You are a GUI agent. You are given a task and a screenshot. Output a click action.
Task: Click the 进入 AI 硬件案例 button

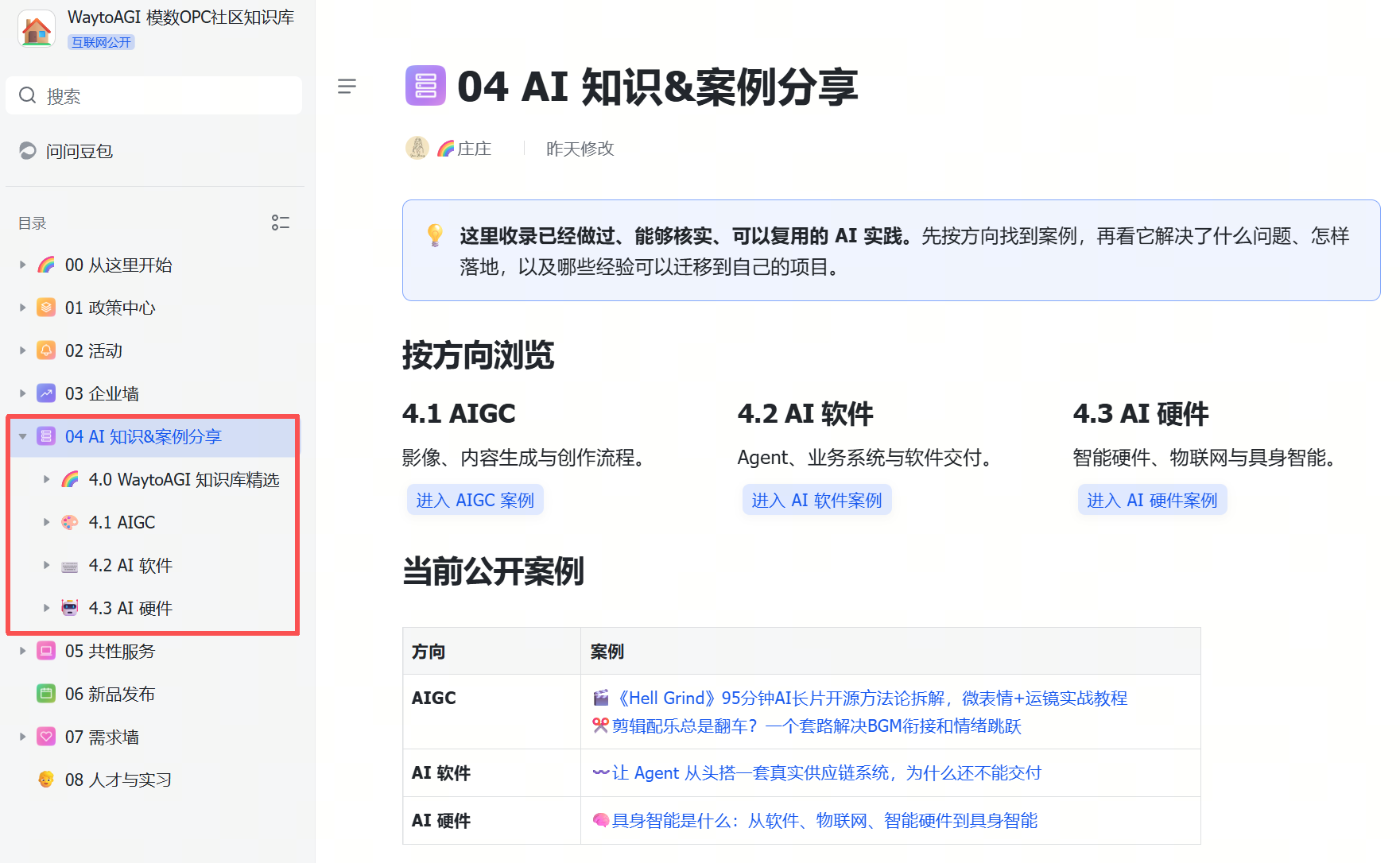[1152, 500]
